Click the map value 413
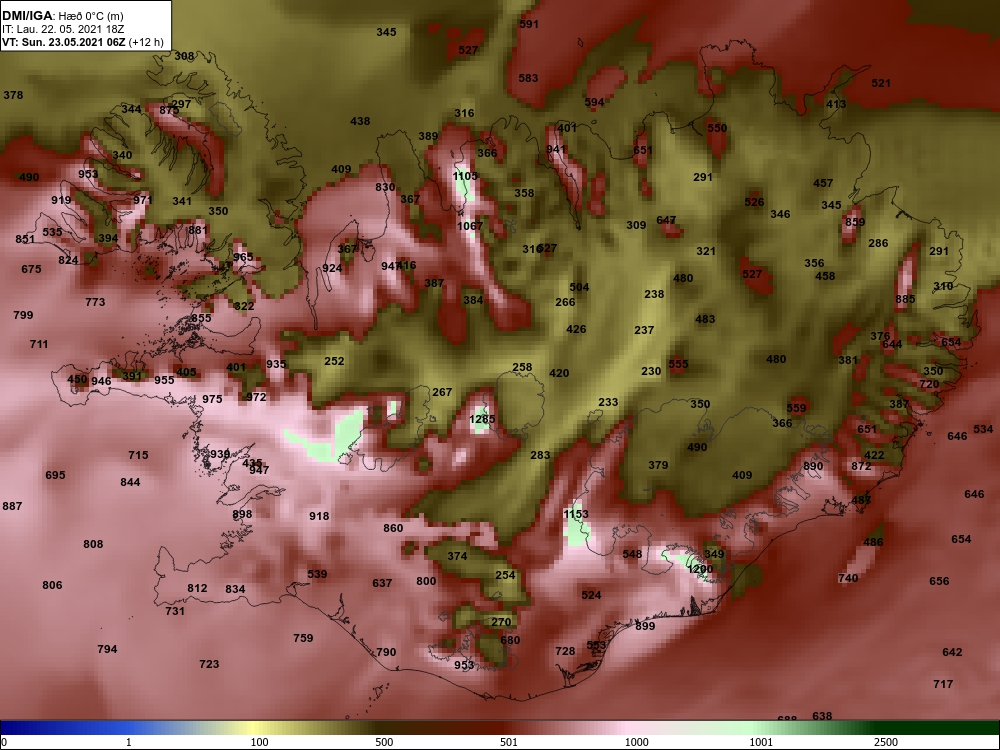The height and width of the screenshot is (750, 1000). [835, 105]
